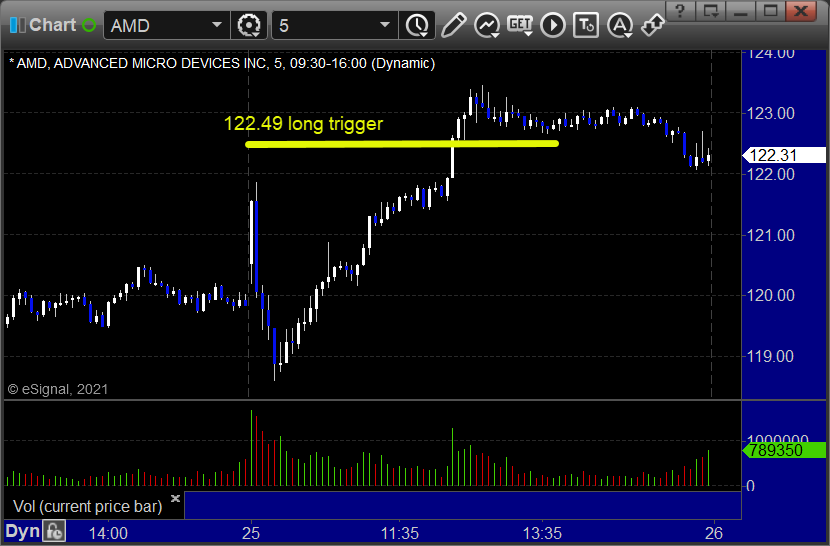This screenshot has height=546, width=830.
Task: Click the Vol (current price bar) label
Action: point(87,506)
